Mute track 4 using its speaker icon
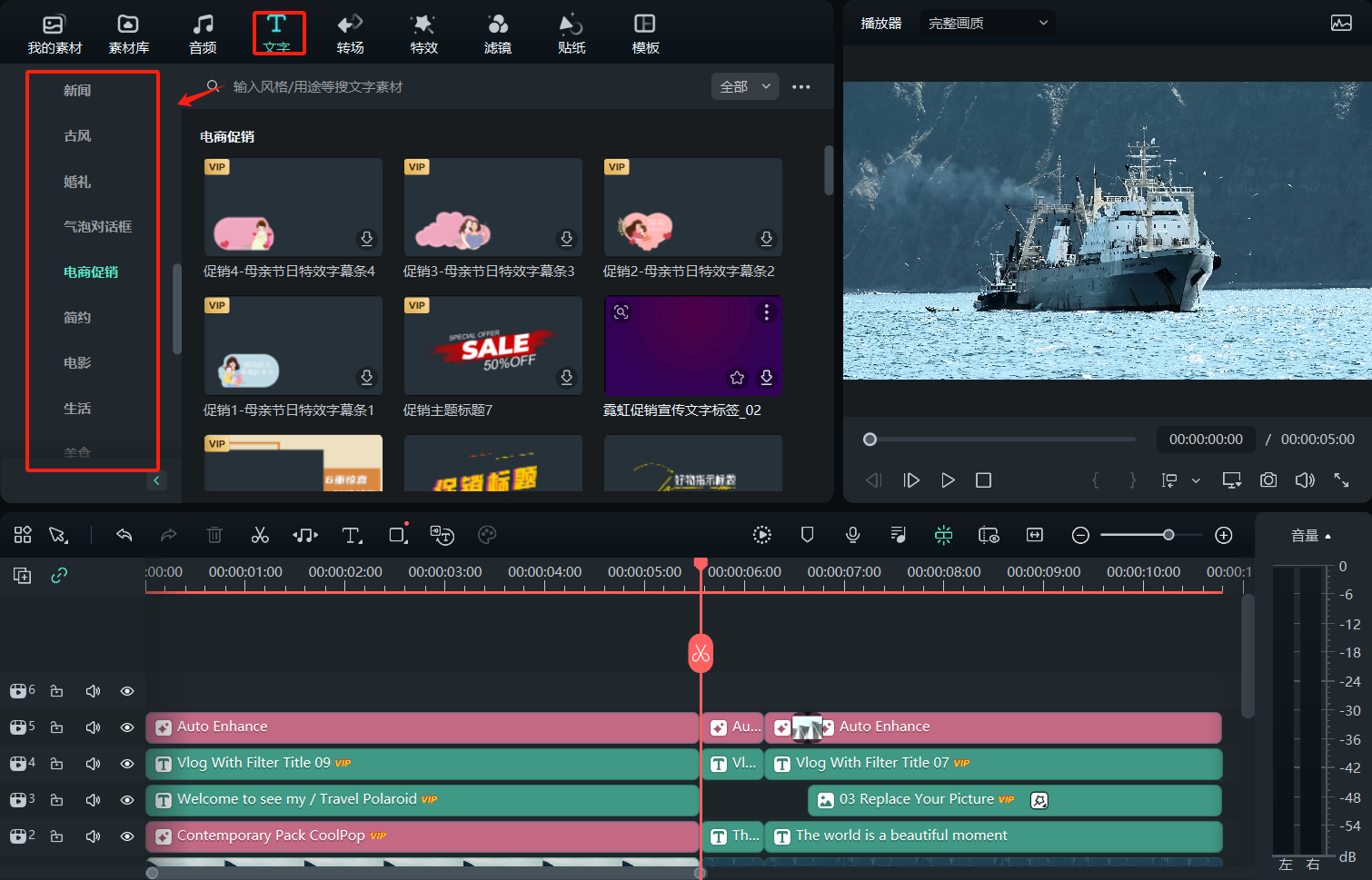The height and width of the screenshot is (880, 1372). [x=93, y=764]
